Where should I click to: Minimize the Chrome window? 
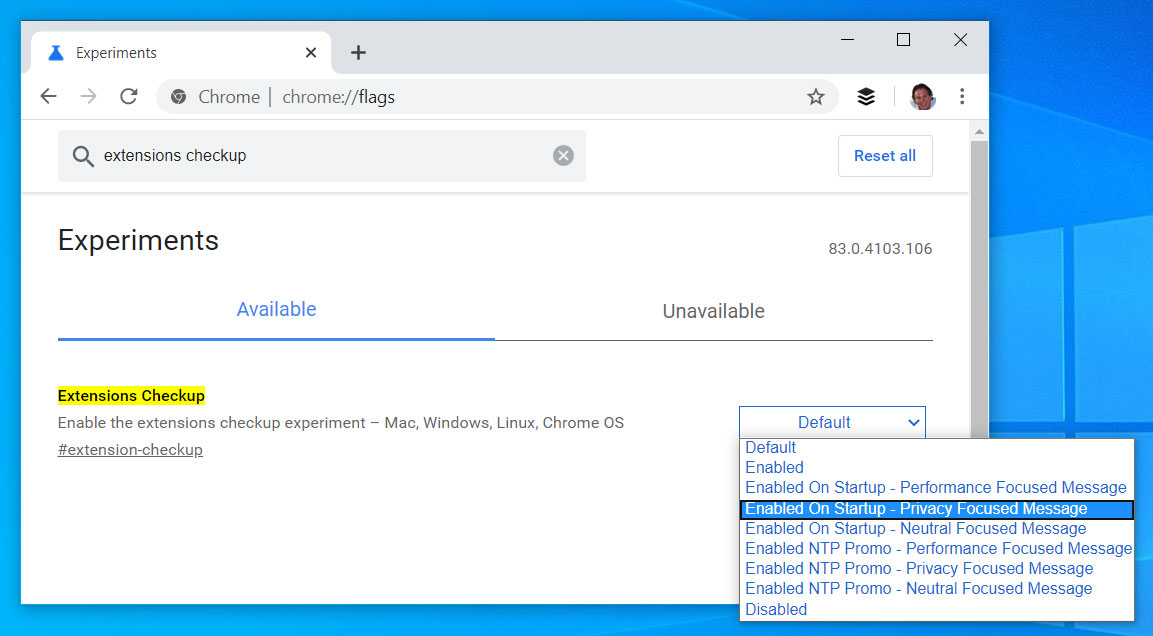point(847,40)
